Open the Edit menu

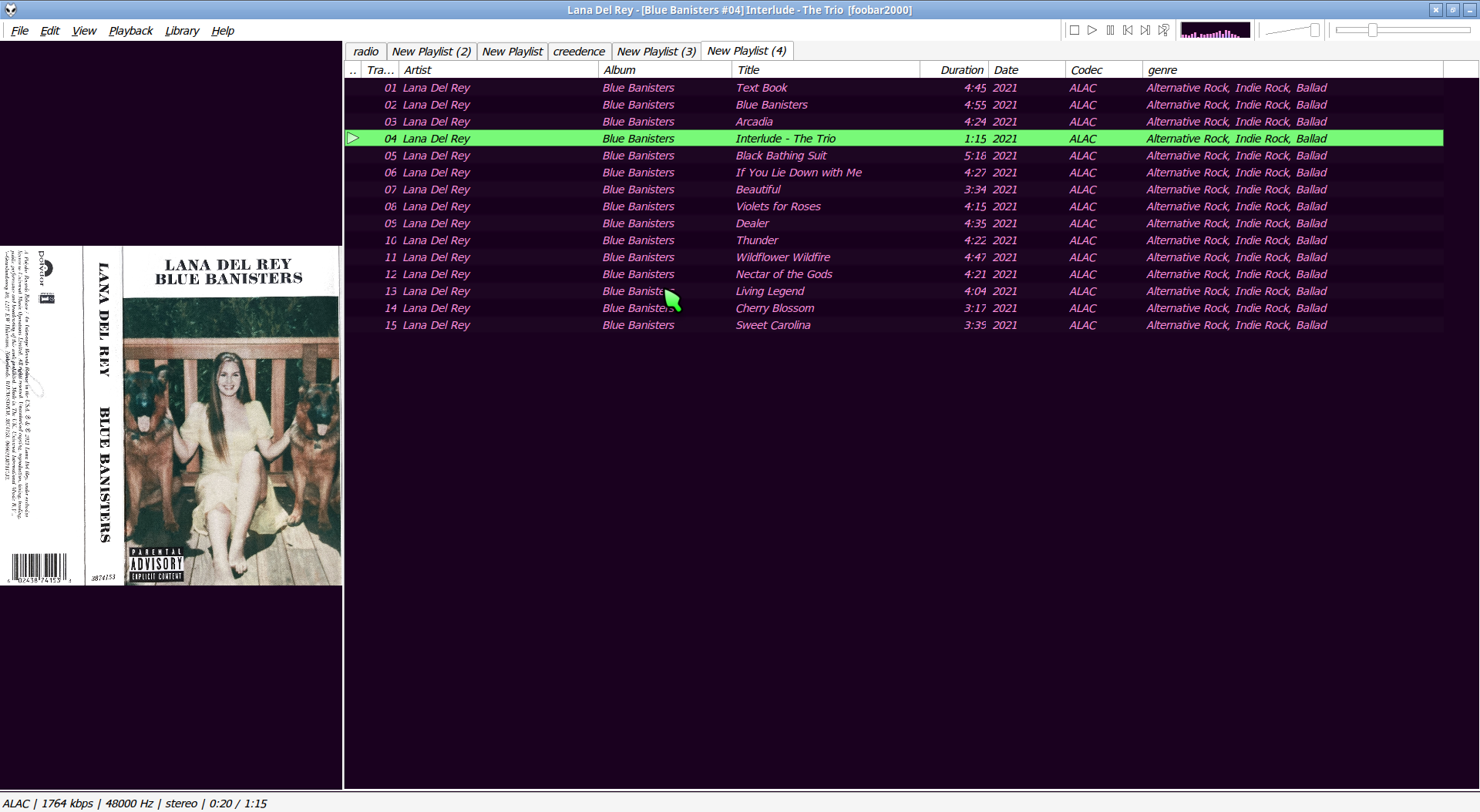tap(50, 31)
